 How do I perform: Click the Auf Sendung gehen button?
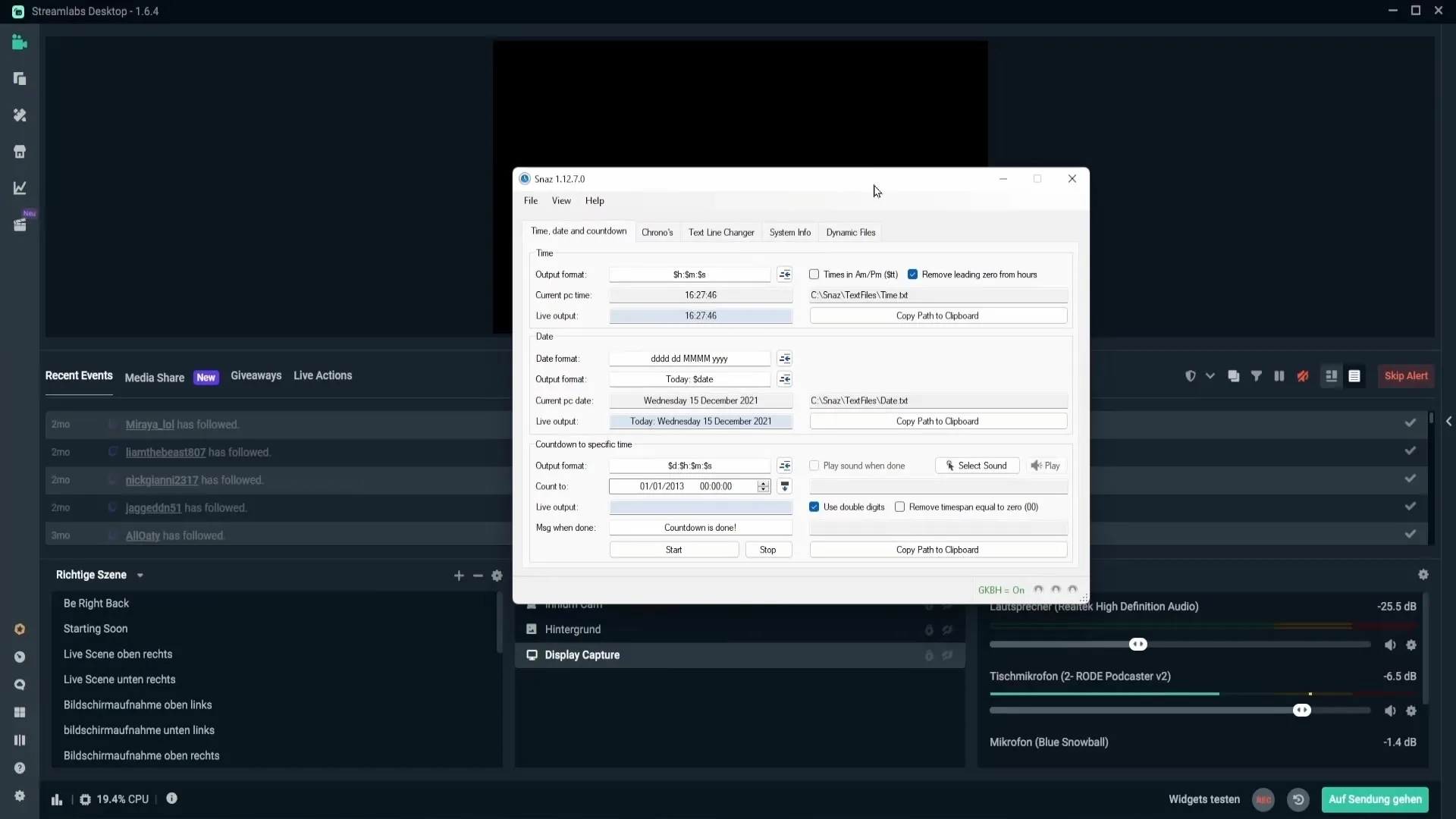click(x=1375, y=799)
